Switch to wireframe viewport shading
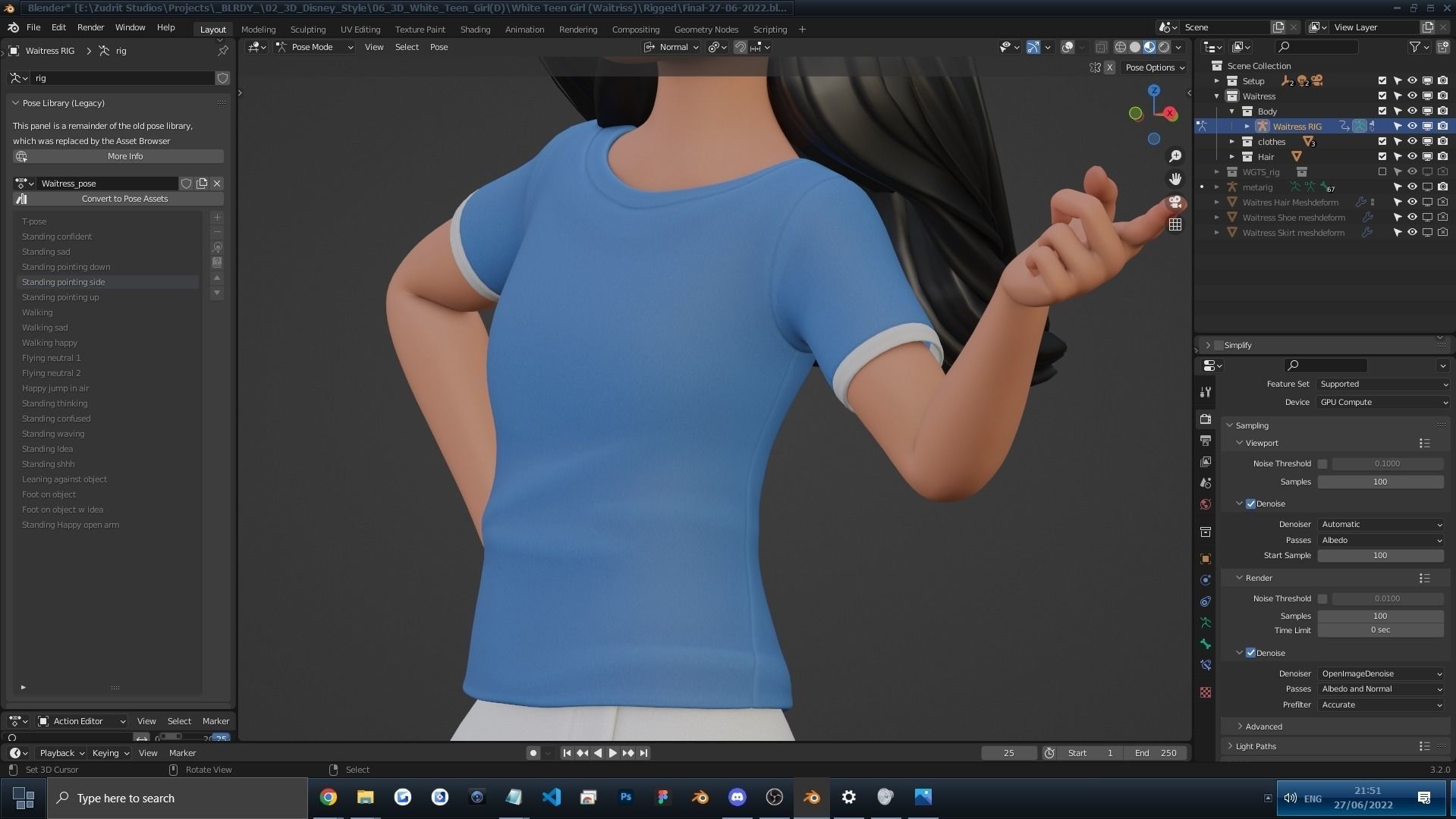The width and height of the screenshot is (1456, 819). pyautogui.click(x=1120, y=47)
